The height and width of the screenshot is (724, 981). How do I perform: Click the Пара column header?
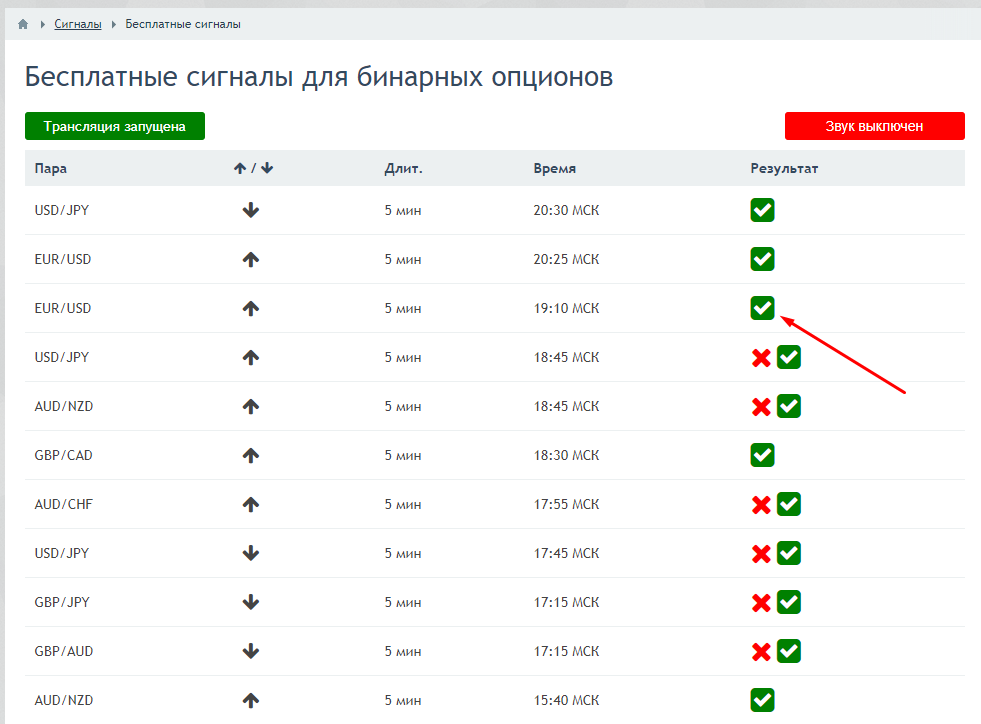tap(51, 168)
